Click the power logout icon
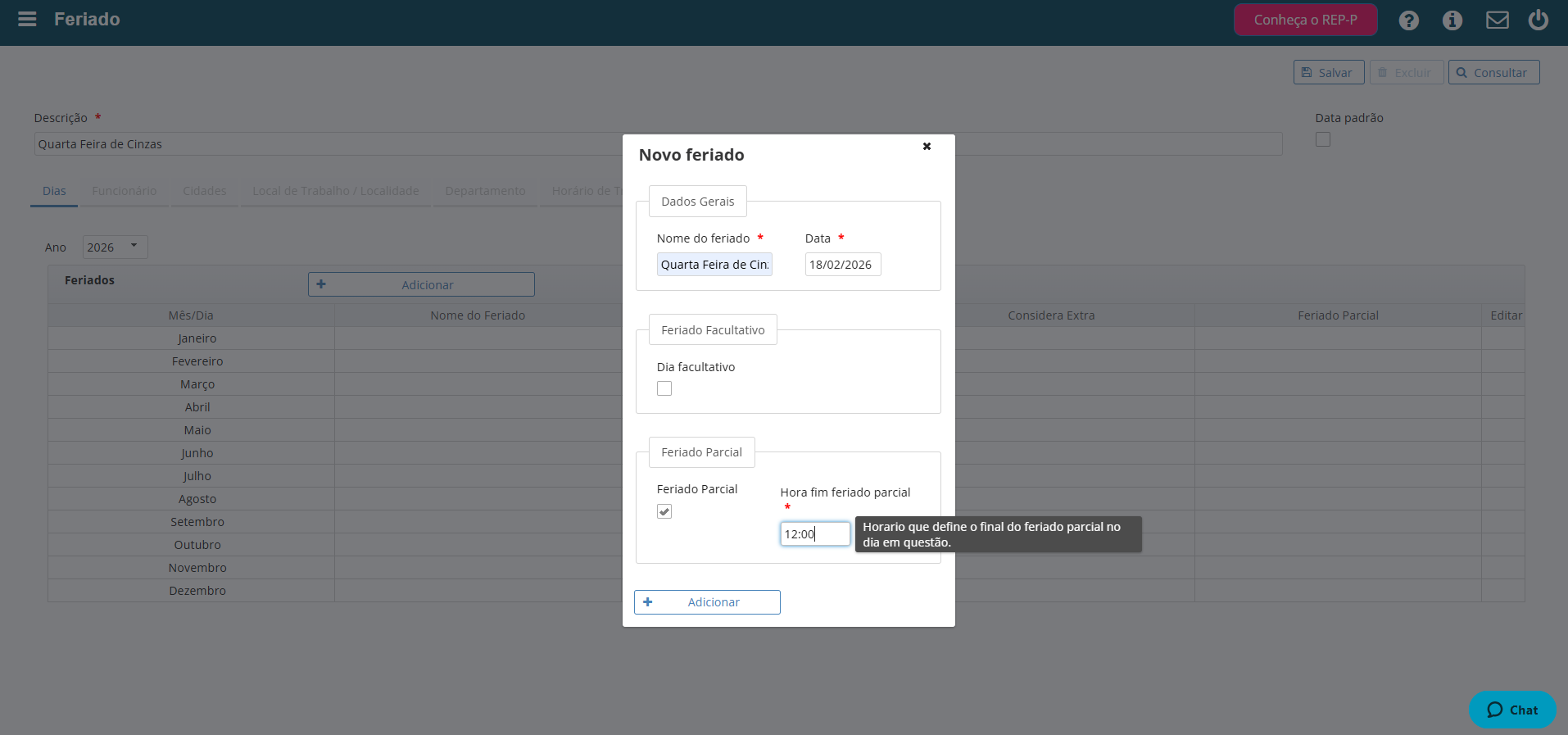 [1538, 19]
